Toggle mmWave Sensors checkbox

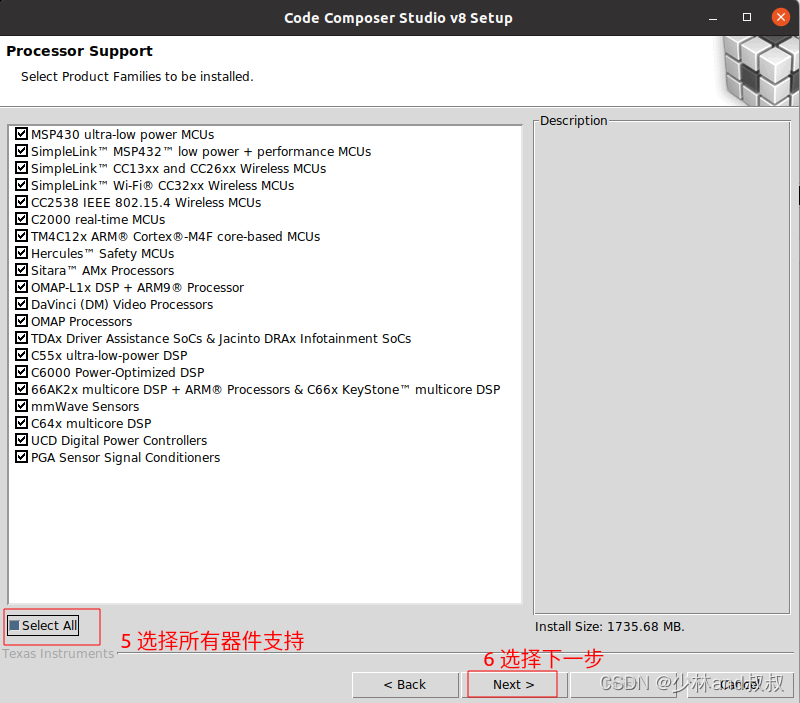(x=21, y=406)
